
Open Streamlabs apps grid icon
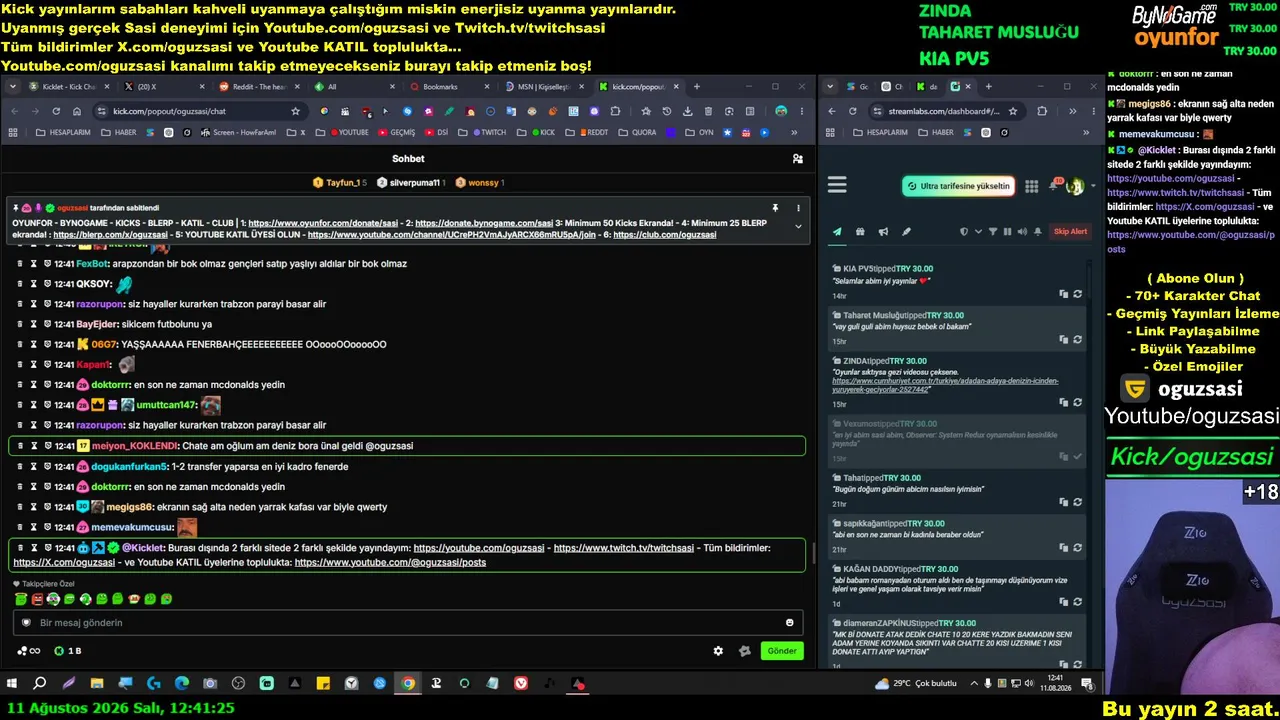coord(1031,186)
